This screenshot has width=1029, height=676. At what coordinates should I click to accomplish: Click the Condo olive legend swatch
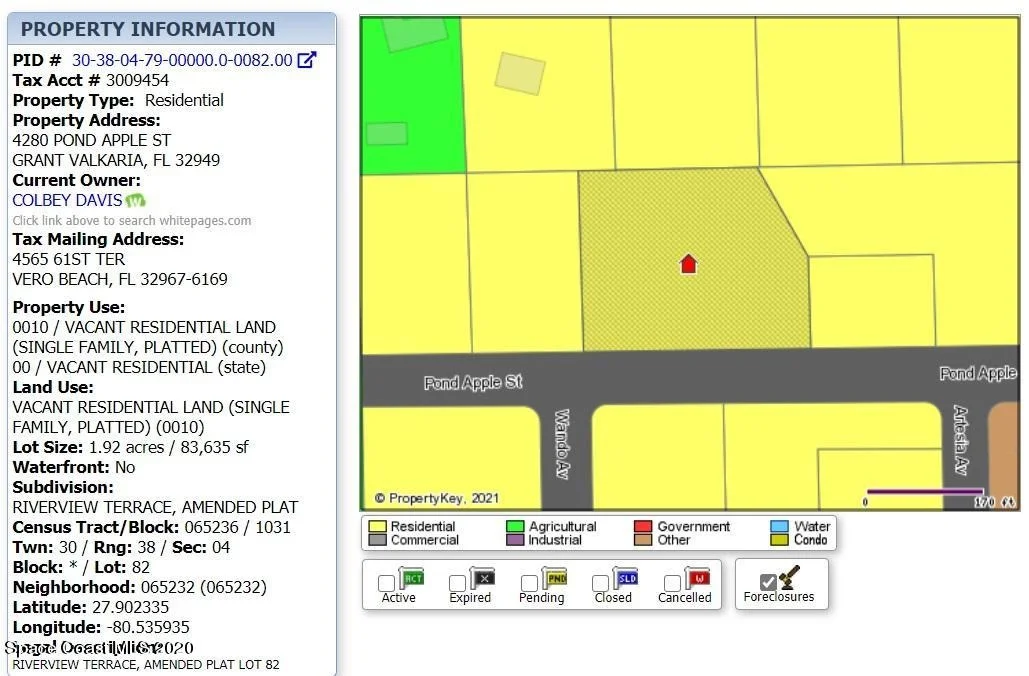click(780, 540)
